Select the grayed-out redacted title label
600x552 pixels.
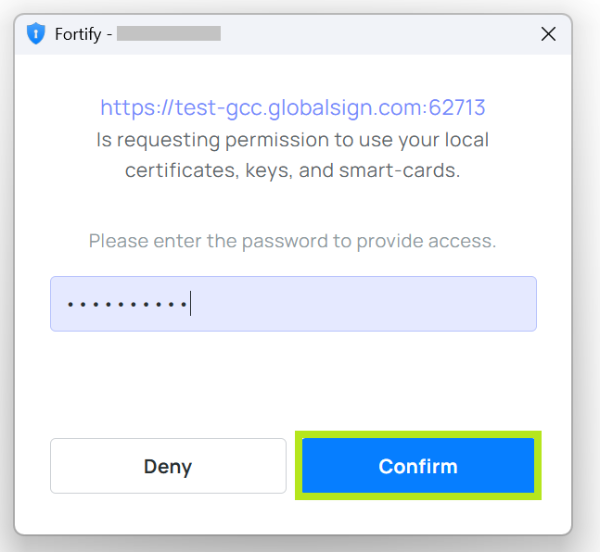coord(169,33)
